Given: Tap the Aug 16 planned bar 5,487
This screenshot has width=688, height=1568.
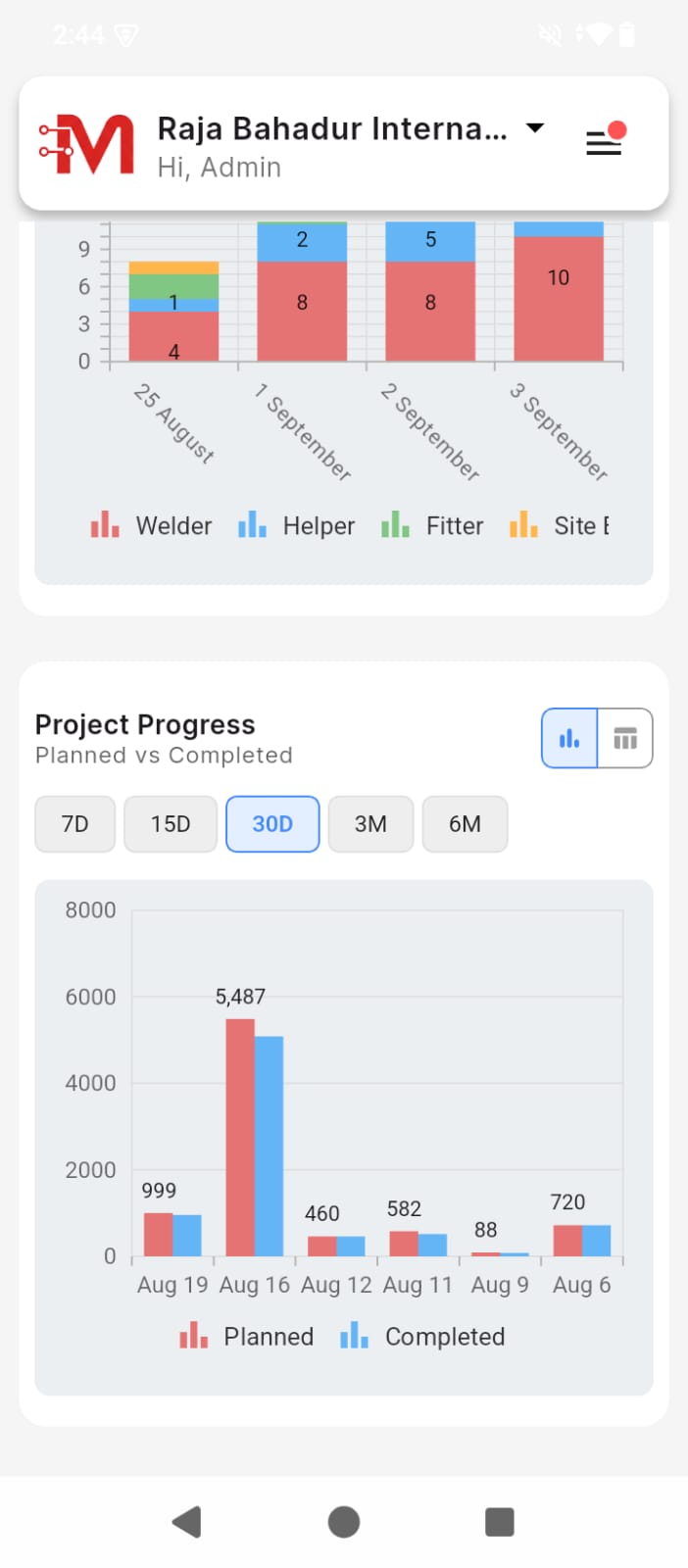Looking at the screenshot, I should pos(240,1137).
